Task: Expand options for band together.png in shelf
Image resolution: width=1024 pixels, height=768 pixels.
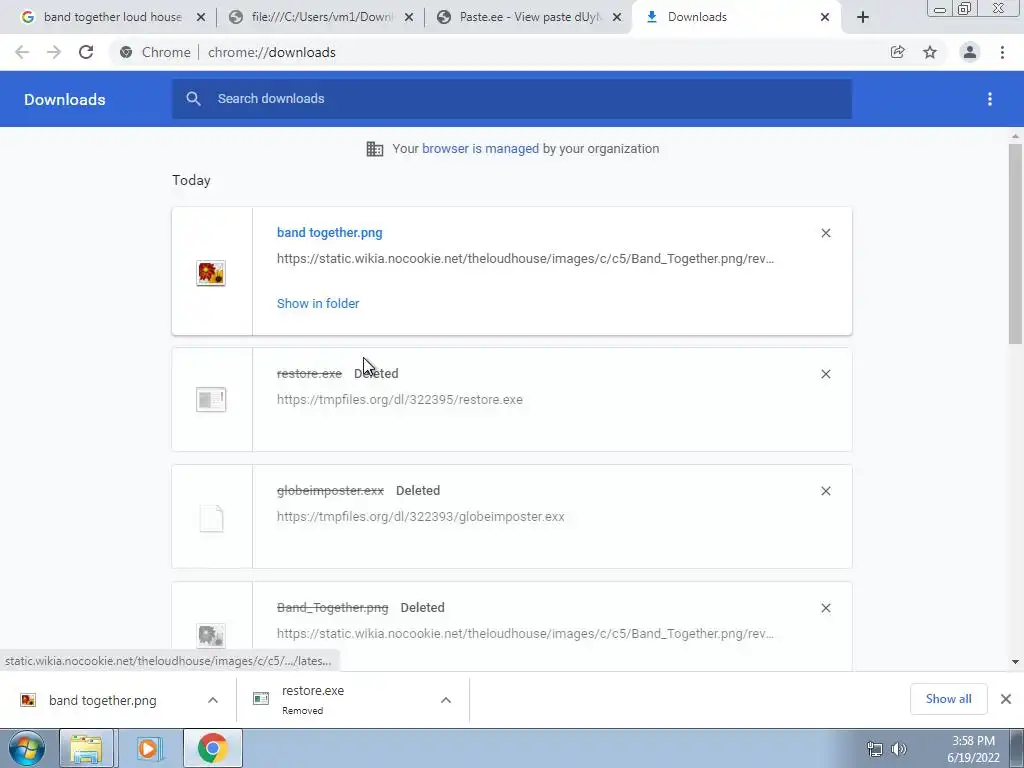Action: click(x=213, y=700)
